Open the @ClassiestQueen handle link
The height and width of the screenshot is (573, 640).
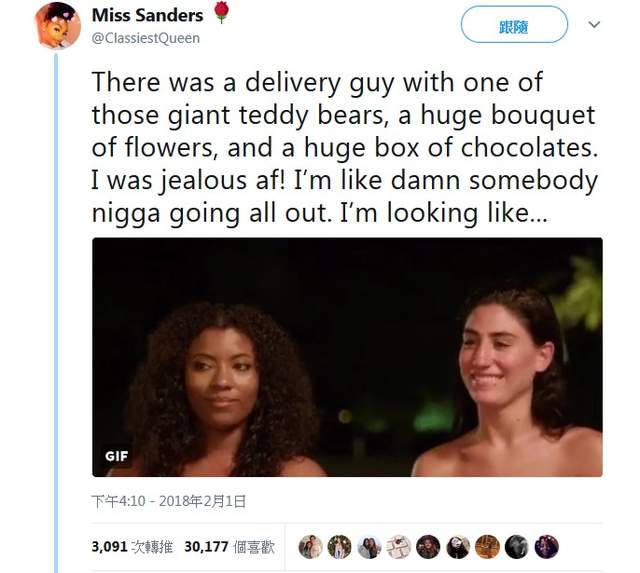click(145, 38)
